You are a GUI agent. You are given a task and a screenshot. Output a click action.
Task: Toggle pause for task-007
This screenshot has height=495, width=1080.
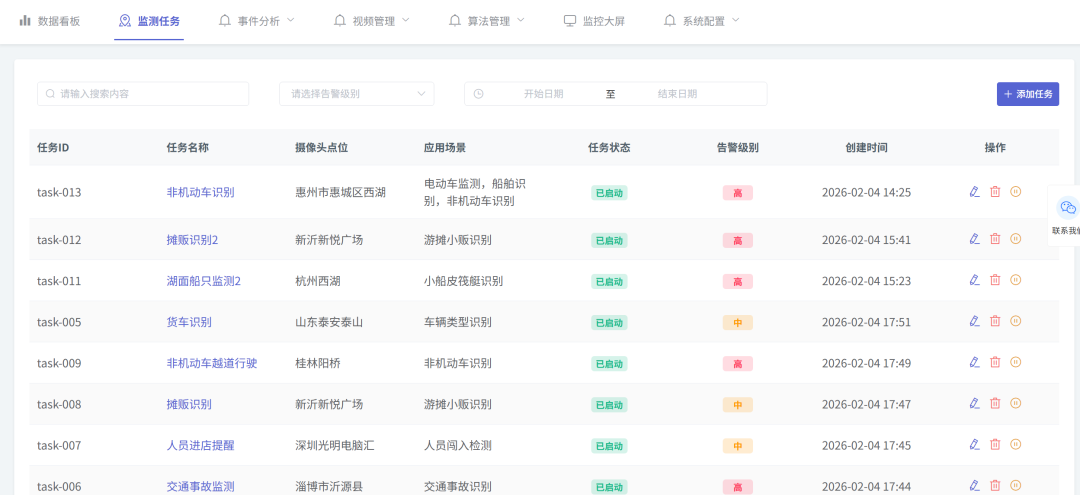(x=1016, y=444)
